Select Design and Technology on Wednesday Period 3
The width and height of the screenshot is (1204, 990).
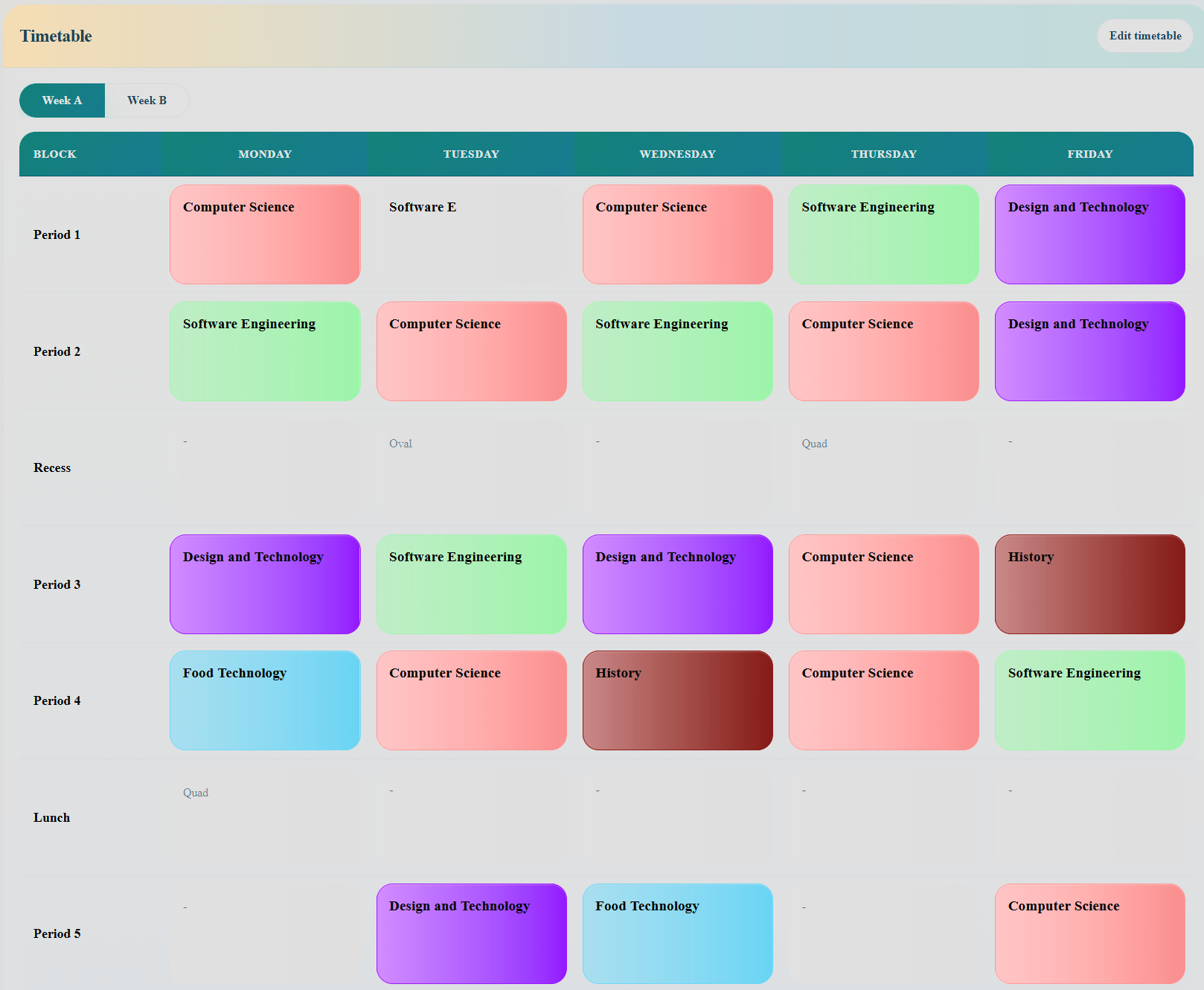(677, 584)
